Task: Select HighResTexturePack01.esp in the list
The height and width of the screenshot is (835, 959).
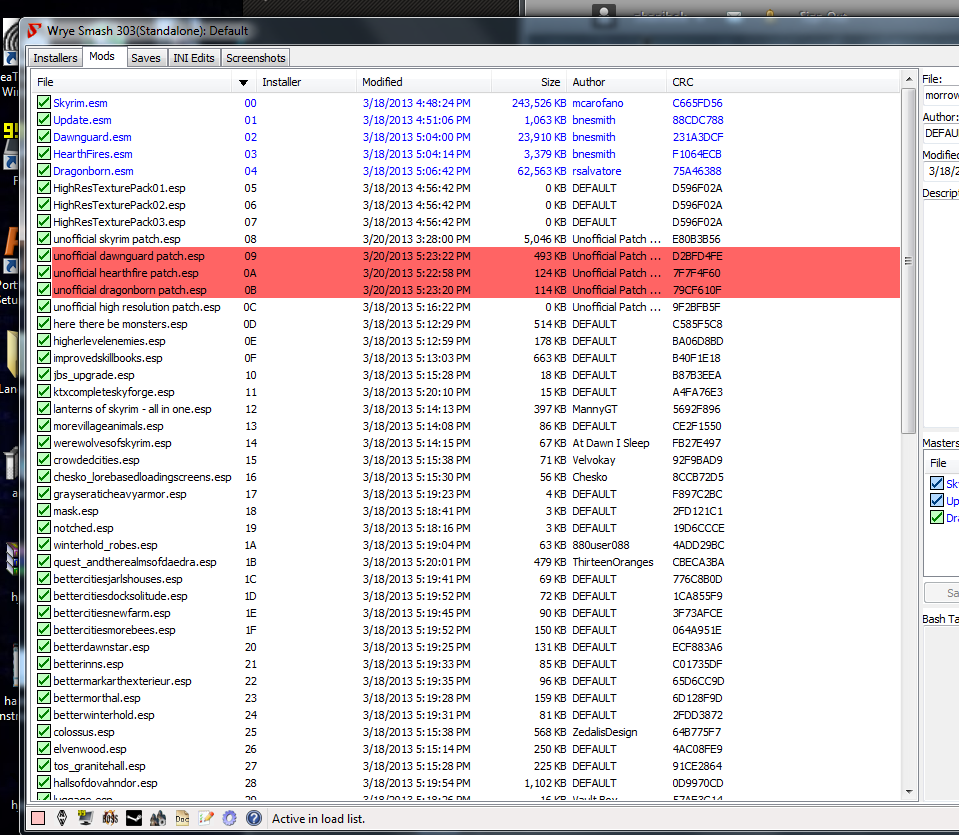Action: 119,188
